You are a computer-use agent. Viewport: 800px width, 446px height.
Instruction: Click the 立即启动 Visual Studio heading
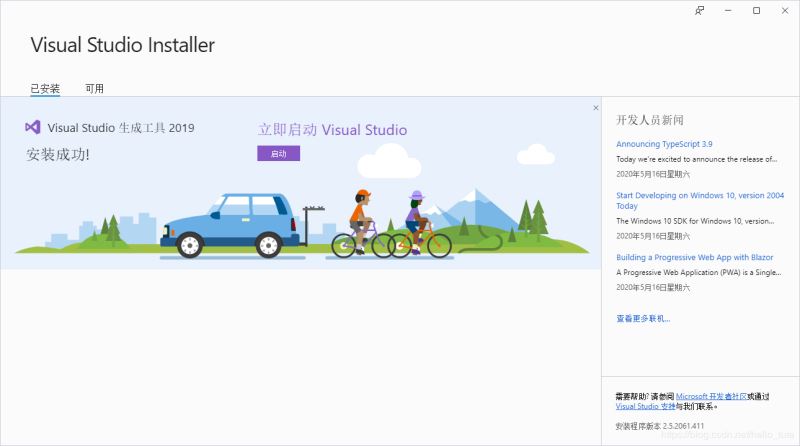(x=332, y=130)
